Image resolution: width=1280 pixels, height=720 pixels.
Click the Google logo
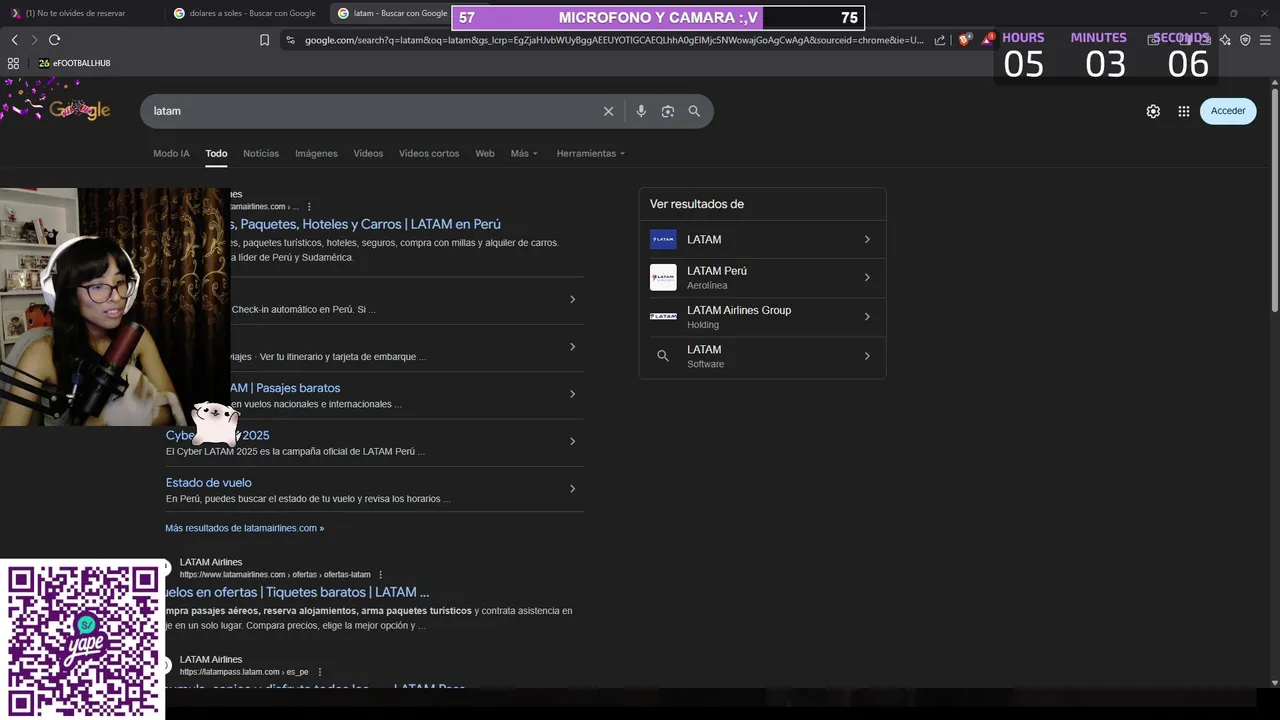point(80,110)
